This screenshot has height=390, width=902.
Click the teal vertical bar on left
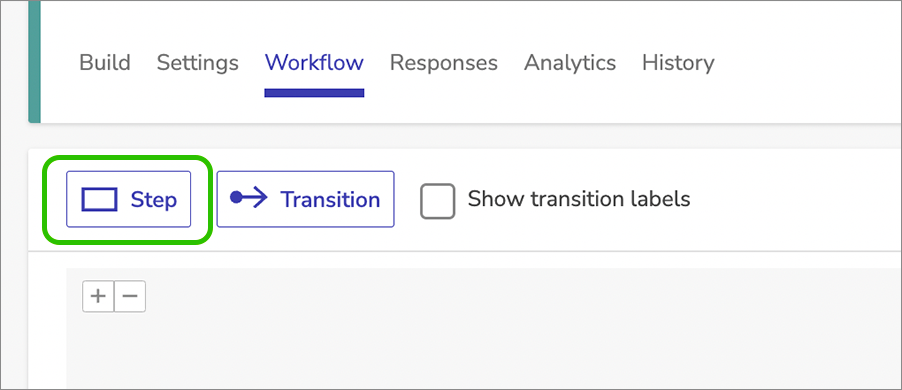coord(35,62)
